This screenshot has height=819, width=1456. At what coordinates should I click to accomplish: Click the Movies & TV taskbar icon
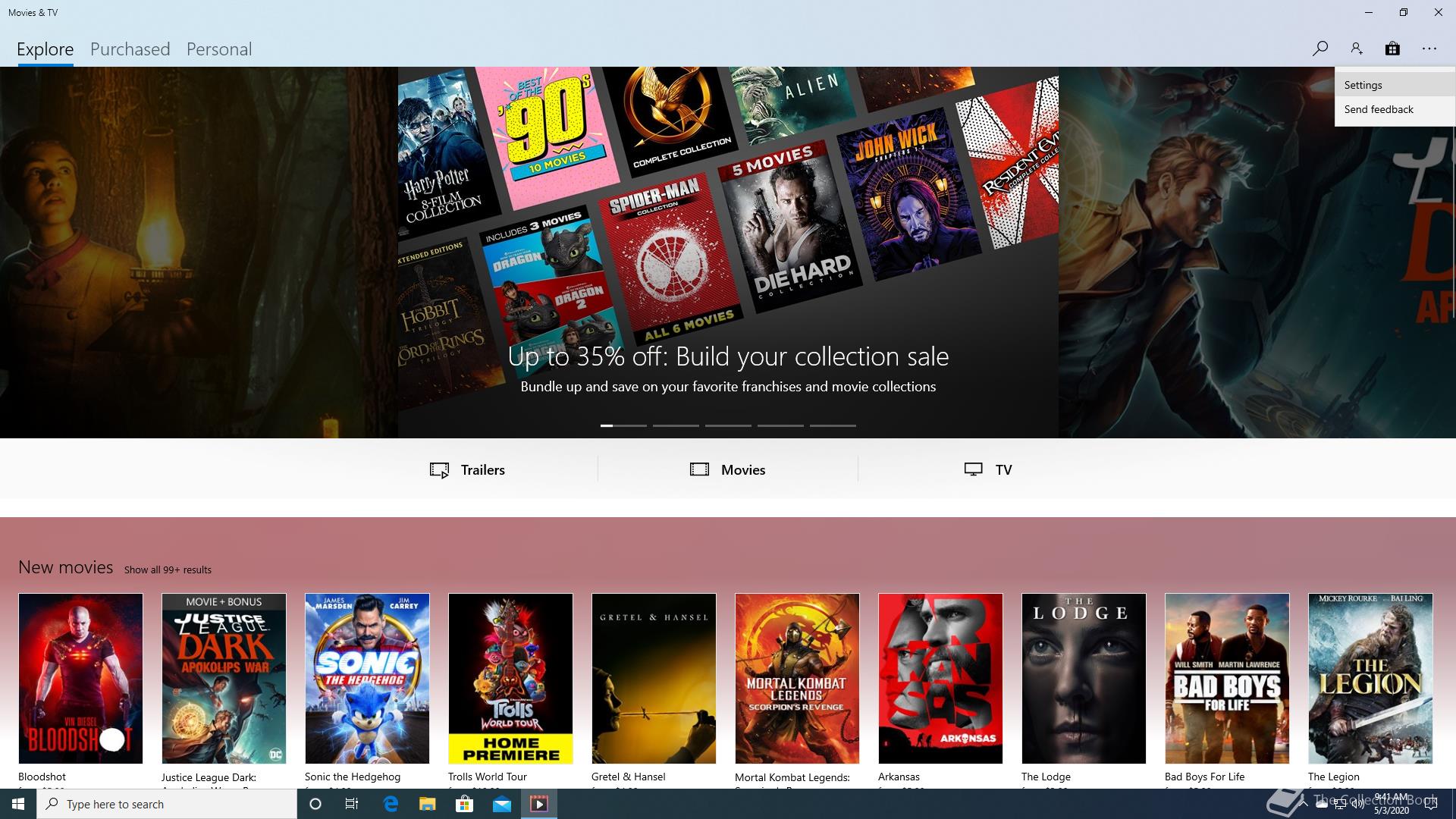click(x=539, y=804)
